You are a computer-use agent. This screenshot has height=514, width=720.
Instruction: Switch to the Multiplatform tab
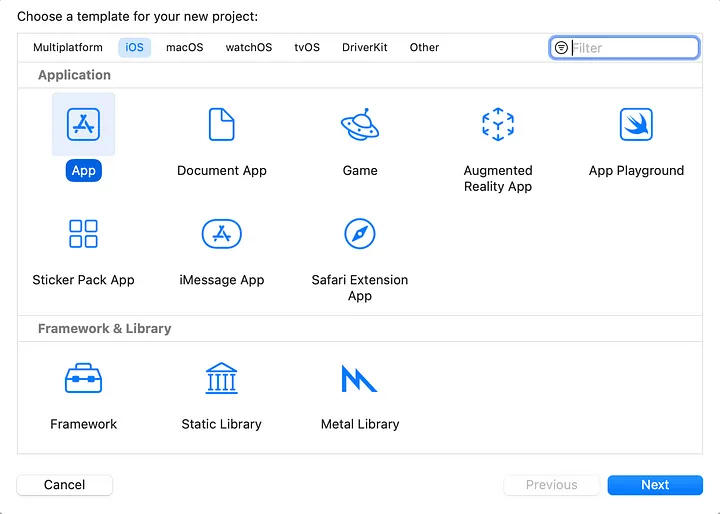(68, 47)
